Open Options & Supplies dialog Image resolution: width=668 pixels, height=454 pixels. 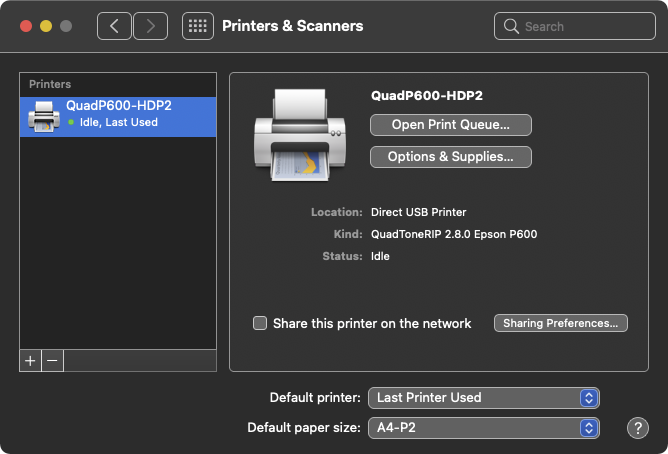click(451, 157)
